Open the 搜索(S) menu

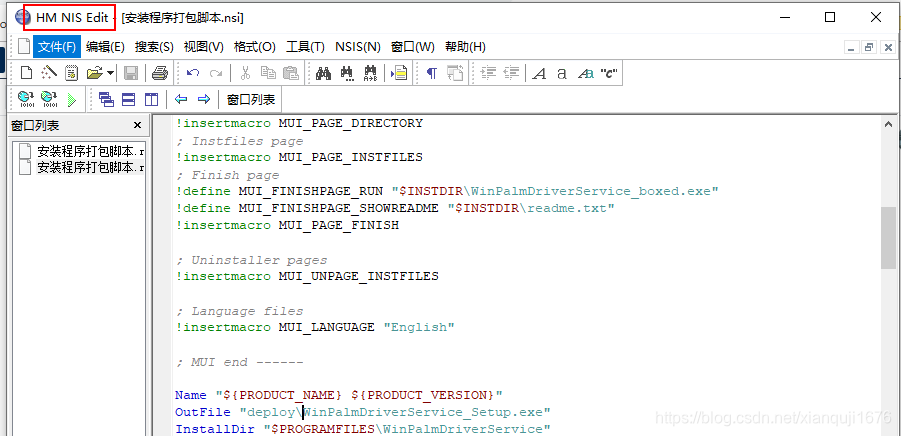[x=154, y=47]
